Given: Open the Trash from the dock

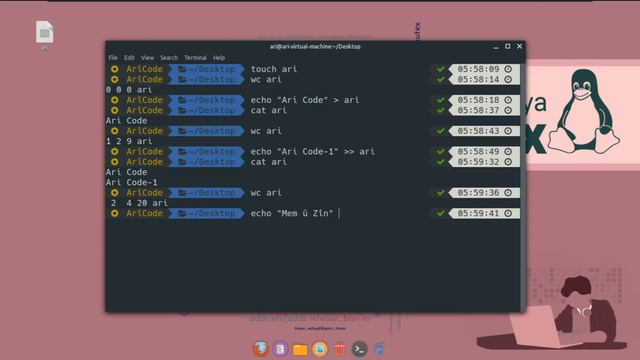Looking at the screenshot, I should click(x=340, y=349).
